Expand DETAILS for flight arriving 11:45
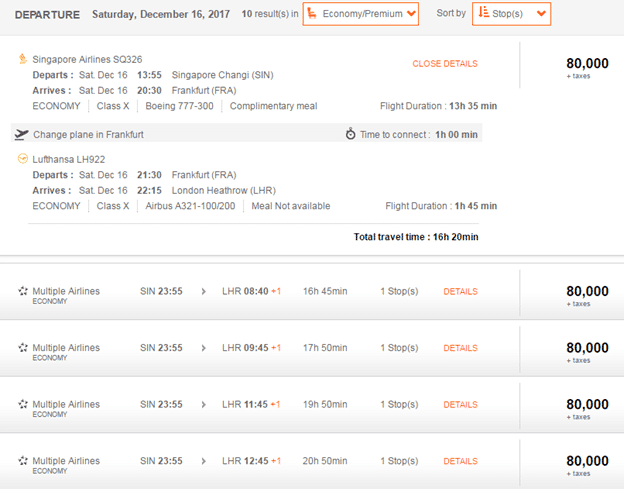Image resolution: width=624 pixels, height=489 pixels. click(x=460, y=404)
